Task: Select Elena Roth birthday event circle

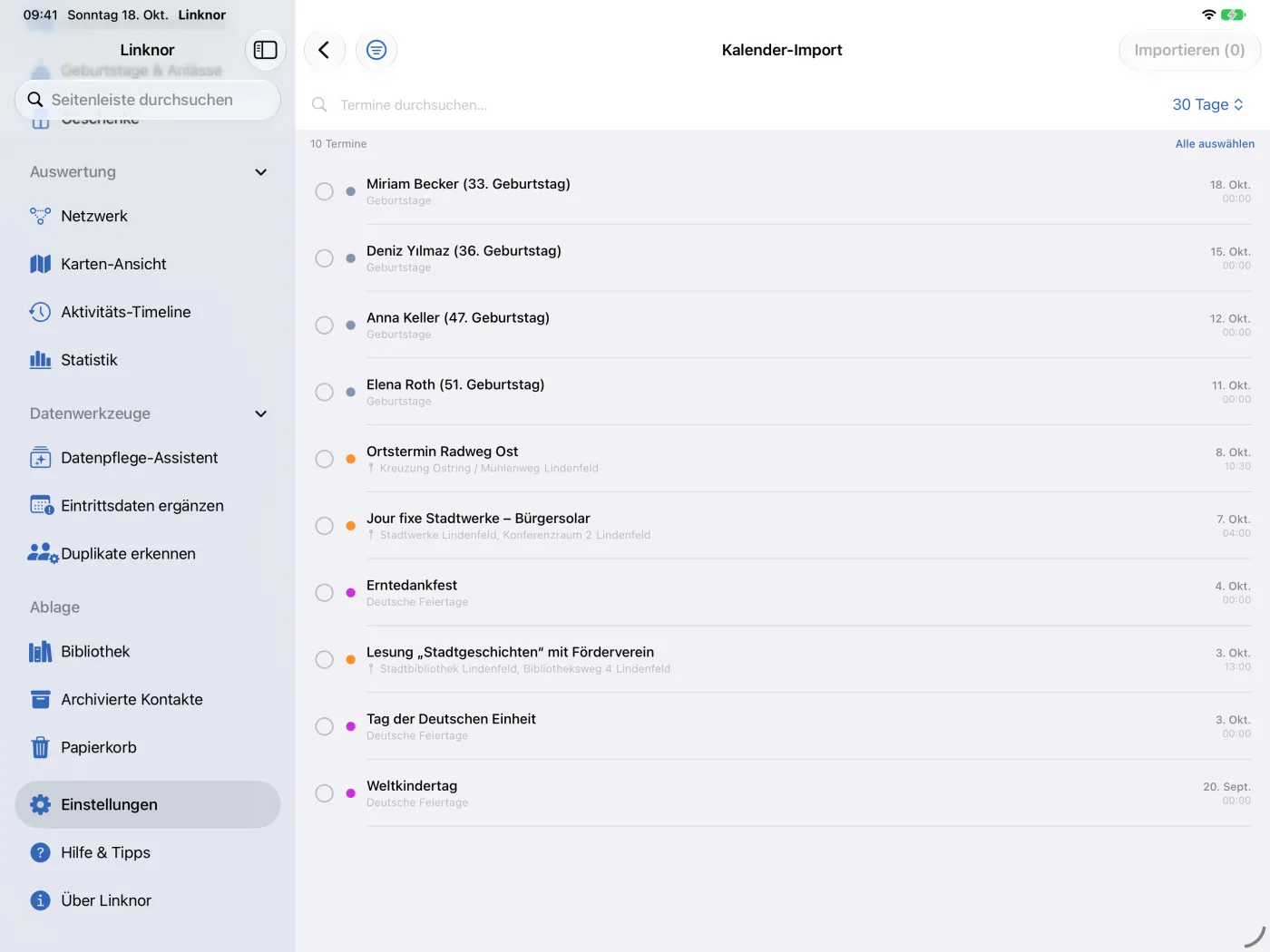Action: [x=324, y=392]
